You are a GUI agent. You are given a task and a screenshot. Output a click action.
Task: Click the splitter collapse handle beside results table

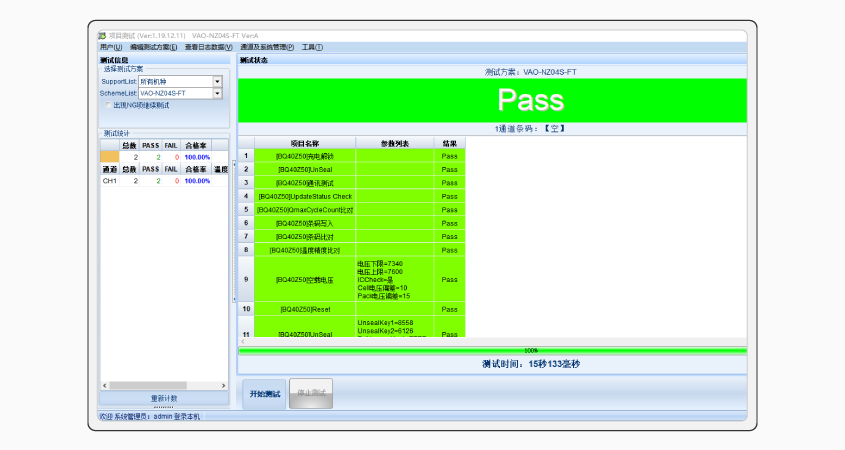234,232
